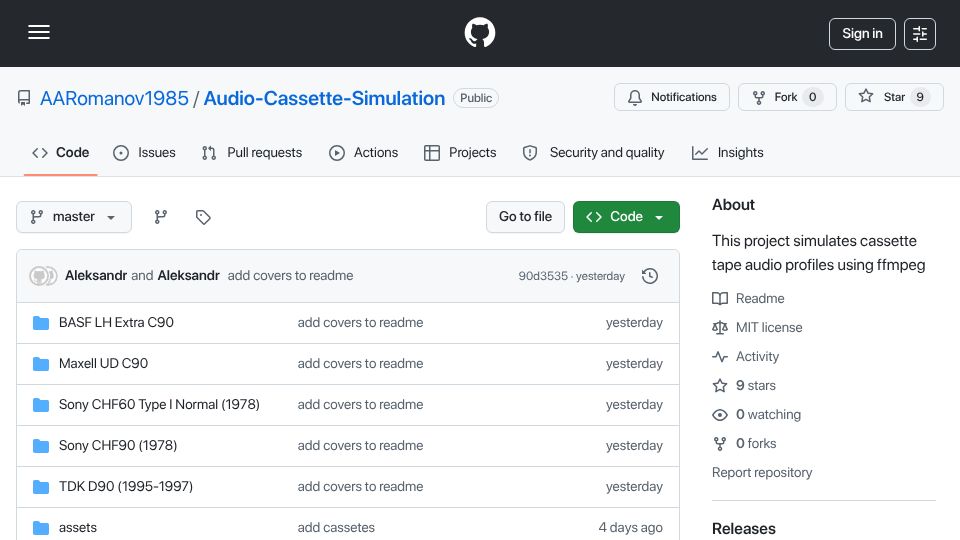This screenshot has width=960, height=540.
Task: Click folder icon beside Maxell UD C90
Action: click(41, 364)
